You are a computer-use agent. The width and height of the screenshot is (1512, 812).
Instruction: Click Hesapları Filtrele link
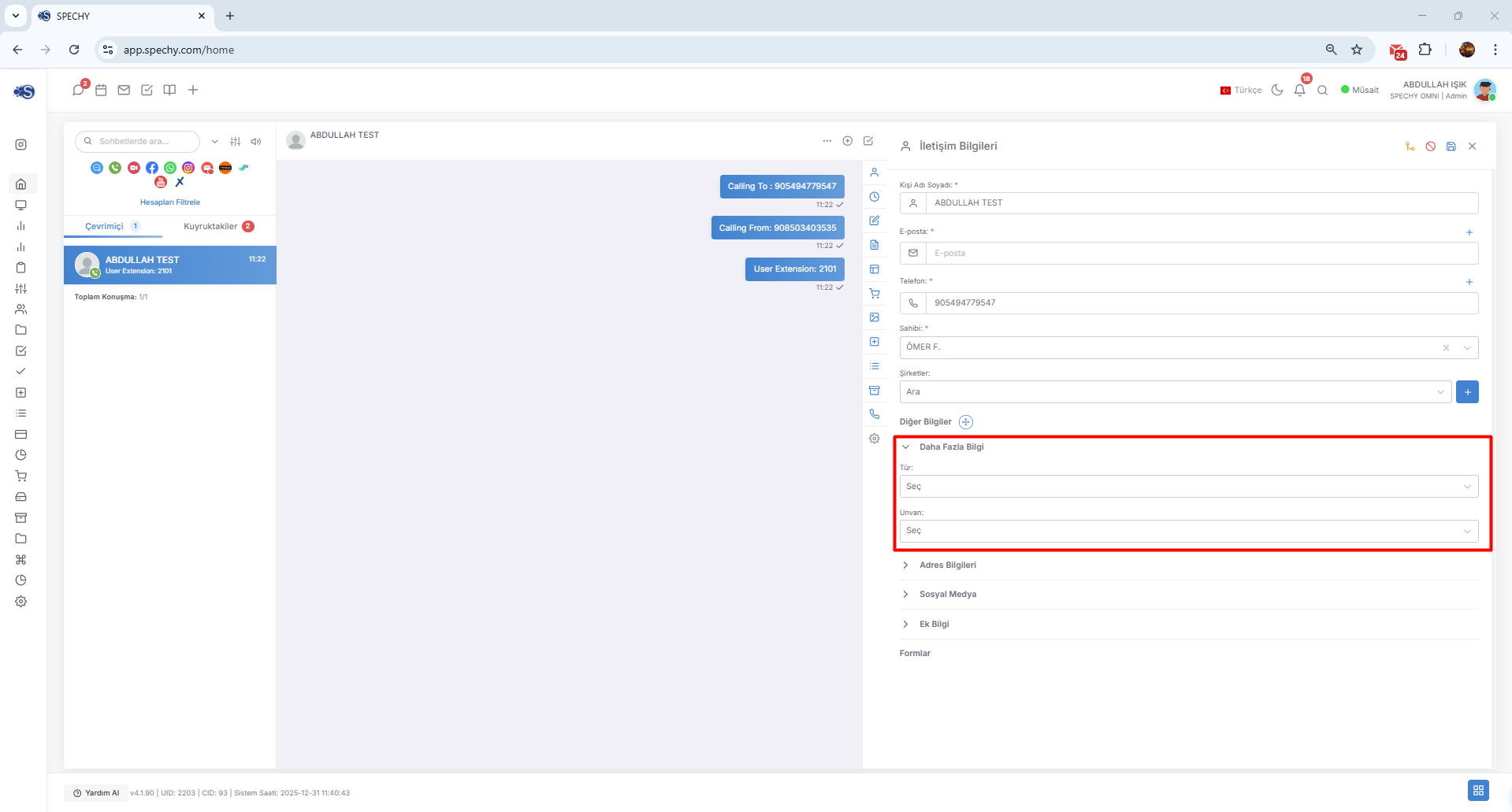(170, 202)
